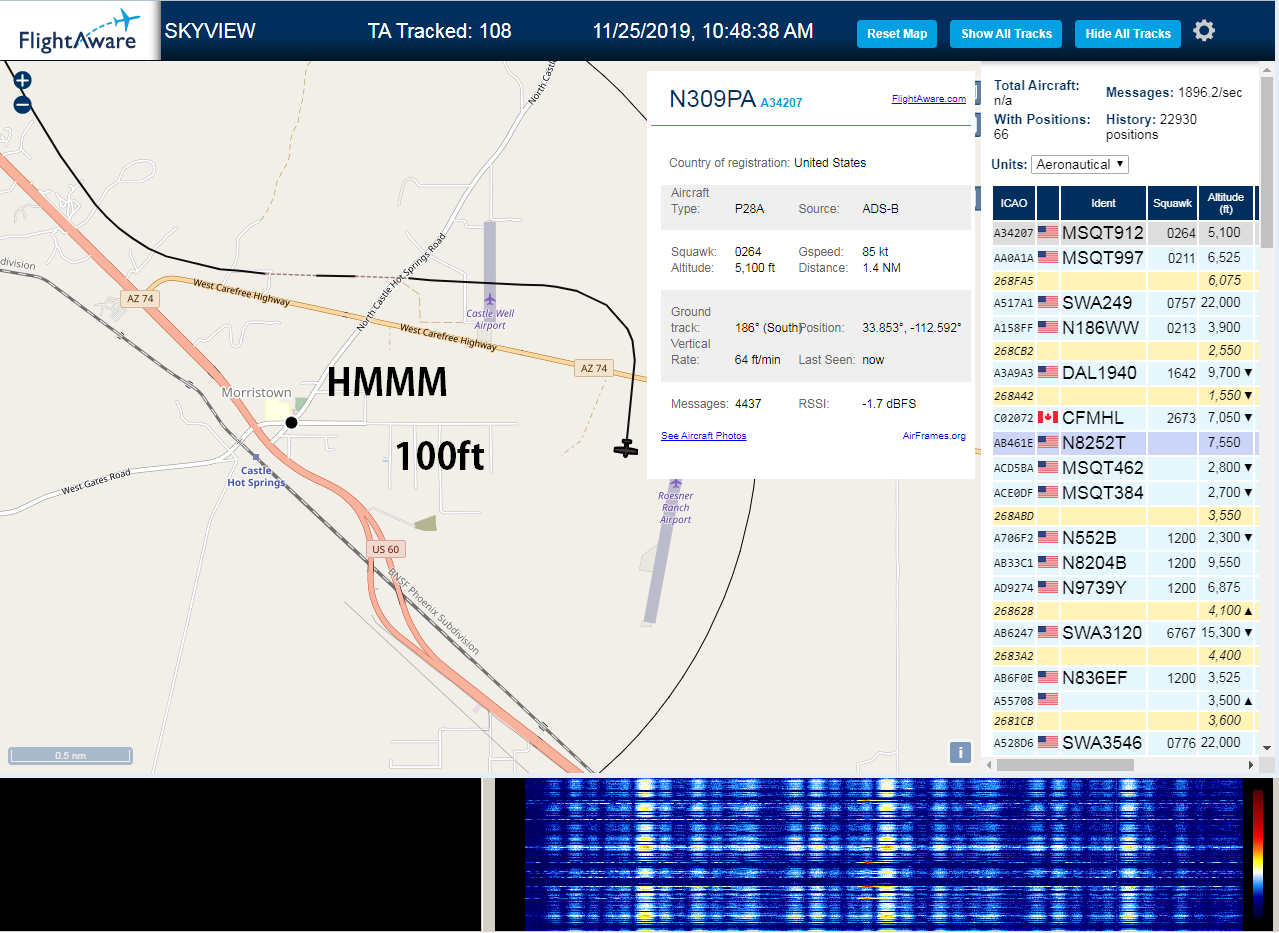The height and width of the screenshot is (933, 1279).
Task: Click Show All Tracks button
Action: coord(1006,33)
